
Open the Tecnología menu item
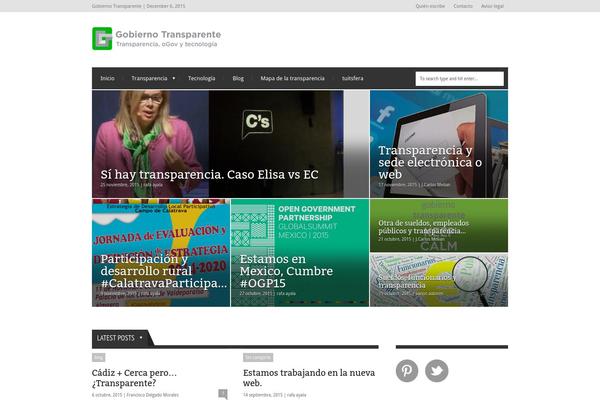click(x=201, y=78)
